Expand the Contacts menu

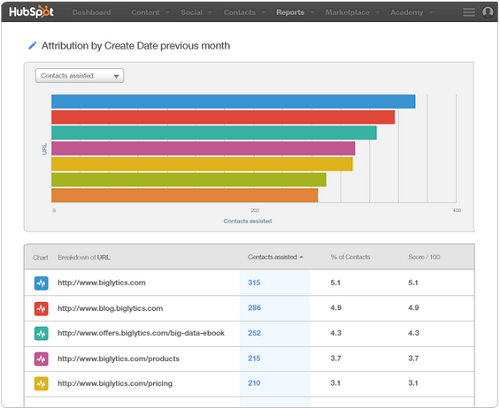[x=244, y=12]
